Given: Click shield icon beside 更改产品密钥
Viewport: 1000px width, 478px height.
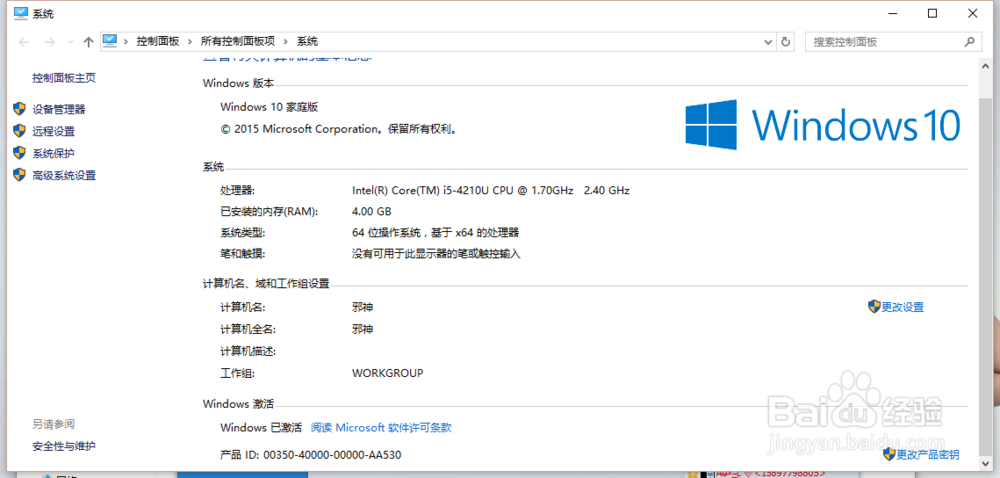Looking at the screenshot, I should (890, 454).
